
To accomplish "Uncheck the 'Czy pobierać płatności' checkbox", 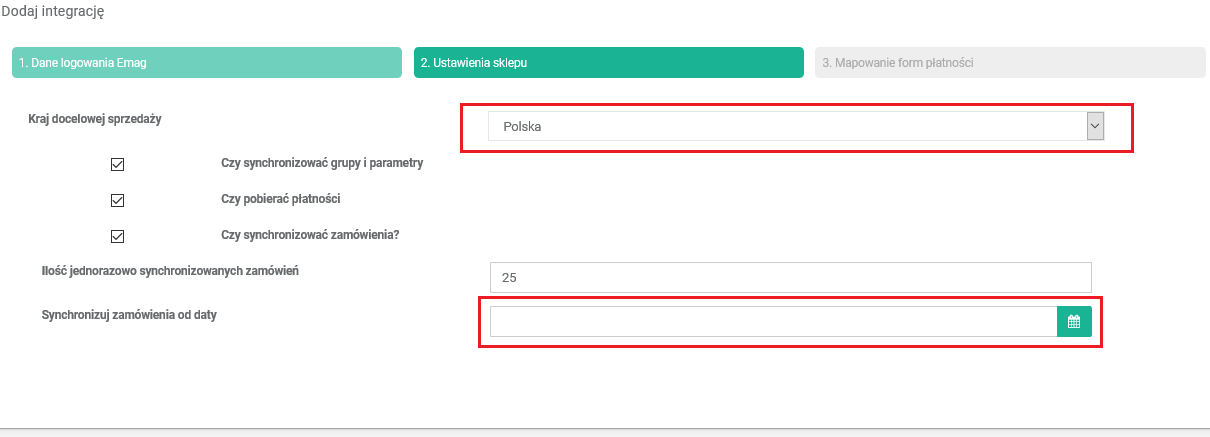I will [x=117, y=200].
